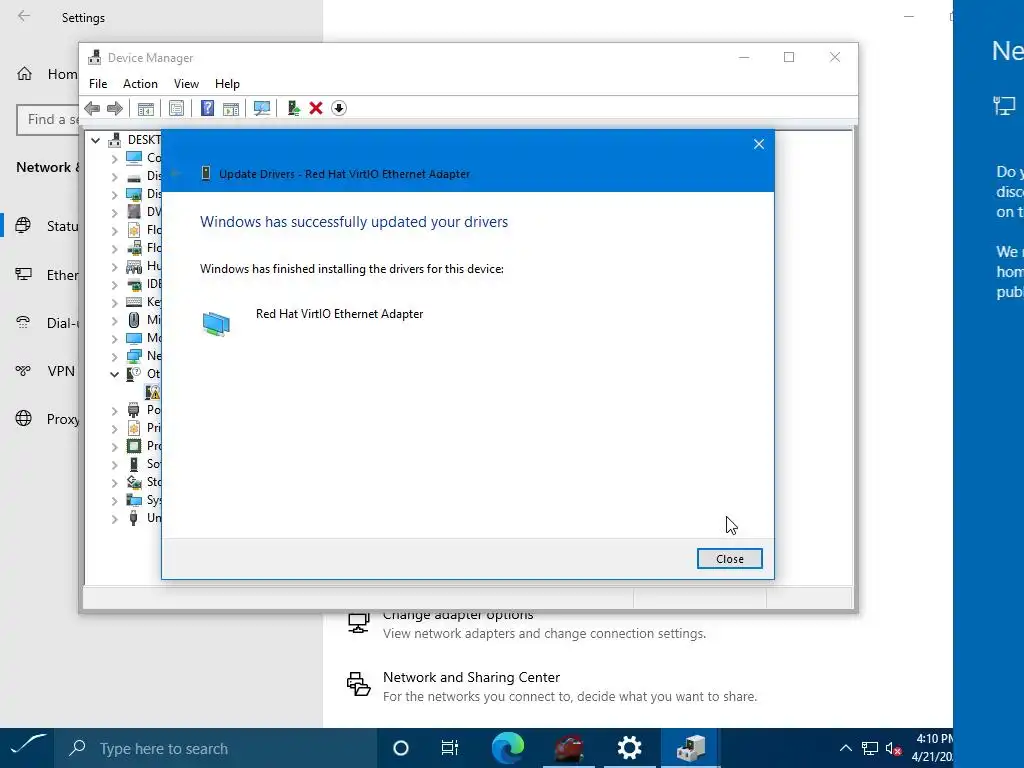Click the X on the Update Drivers dialog
The width and height of the screenshot is (1024, 768).
[x=759, y=144]
